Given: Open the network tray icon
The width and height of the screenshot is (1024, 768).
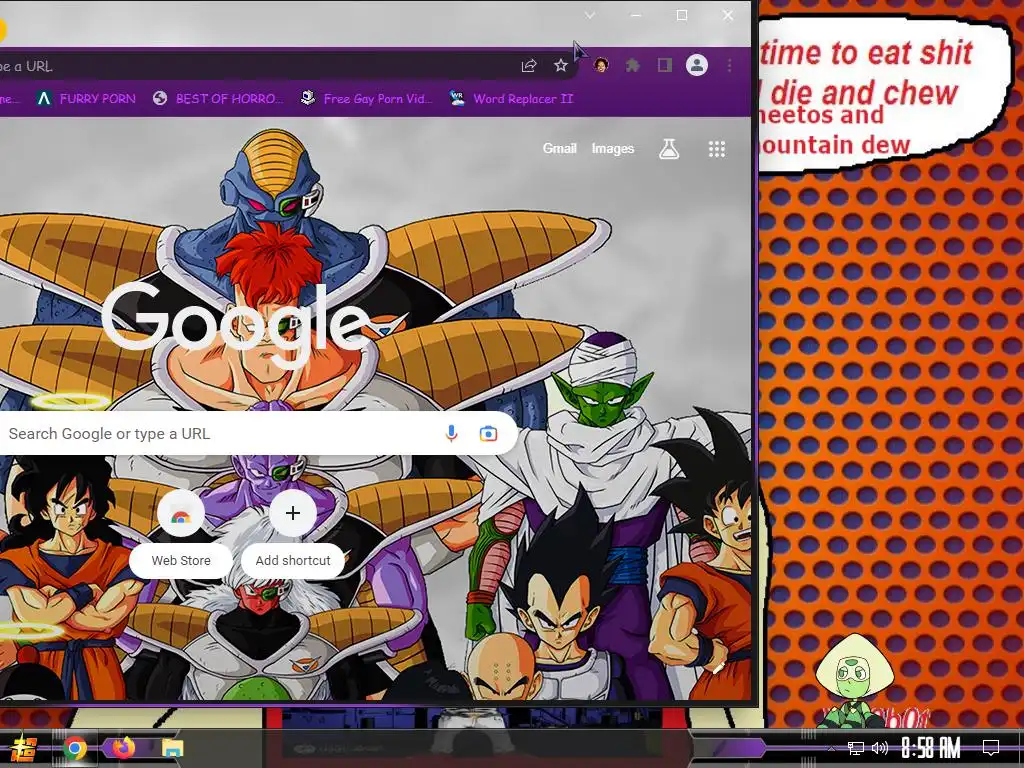Looking at the screenshot, I should click(x=856, y=748).
